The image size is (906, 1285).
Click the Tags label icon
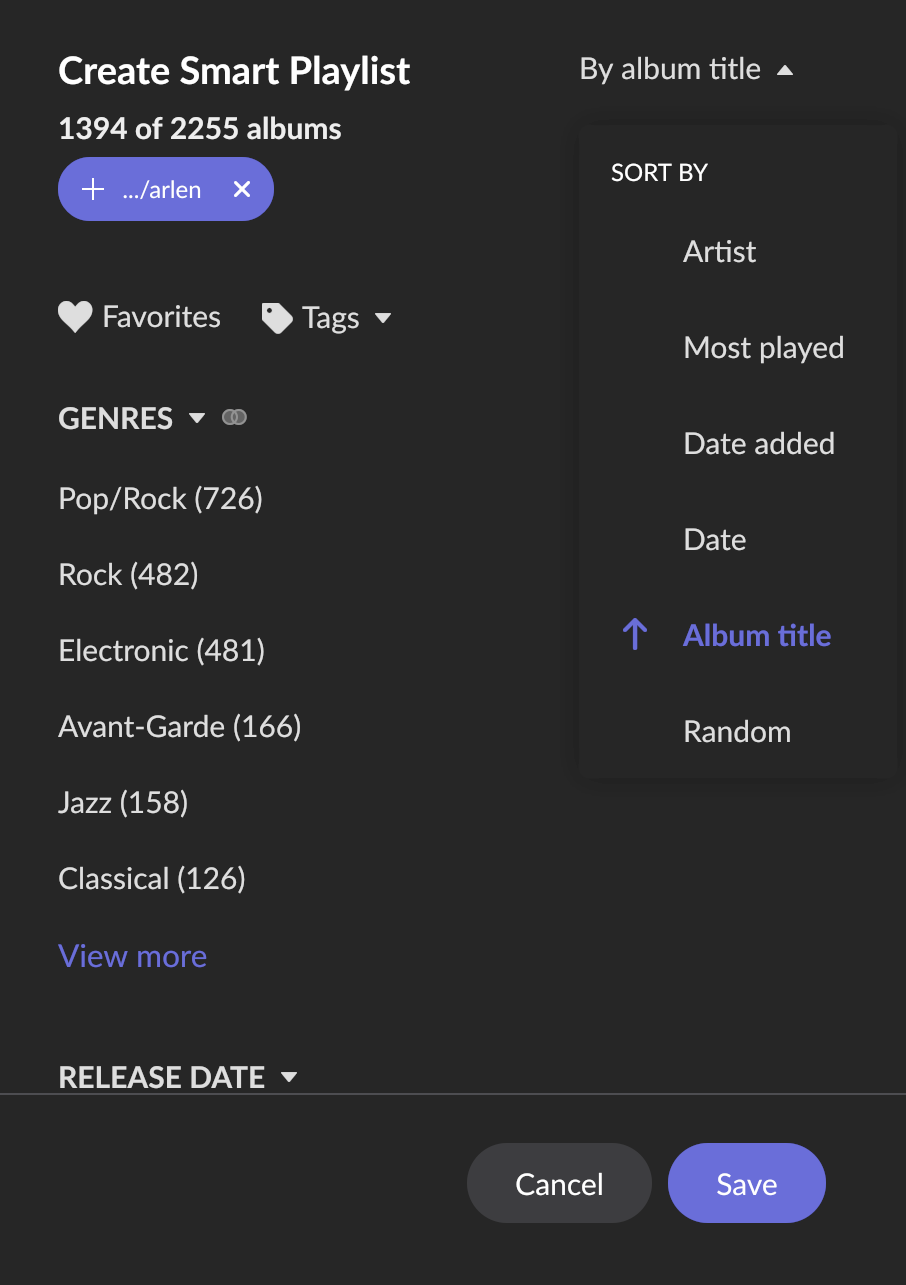[277, 318]
